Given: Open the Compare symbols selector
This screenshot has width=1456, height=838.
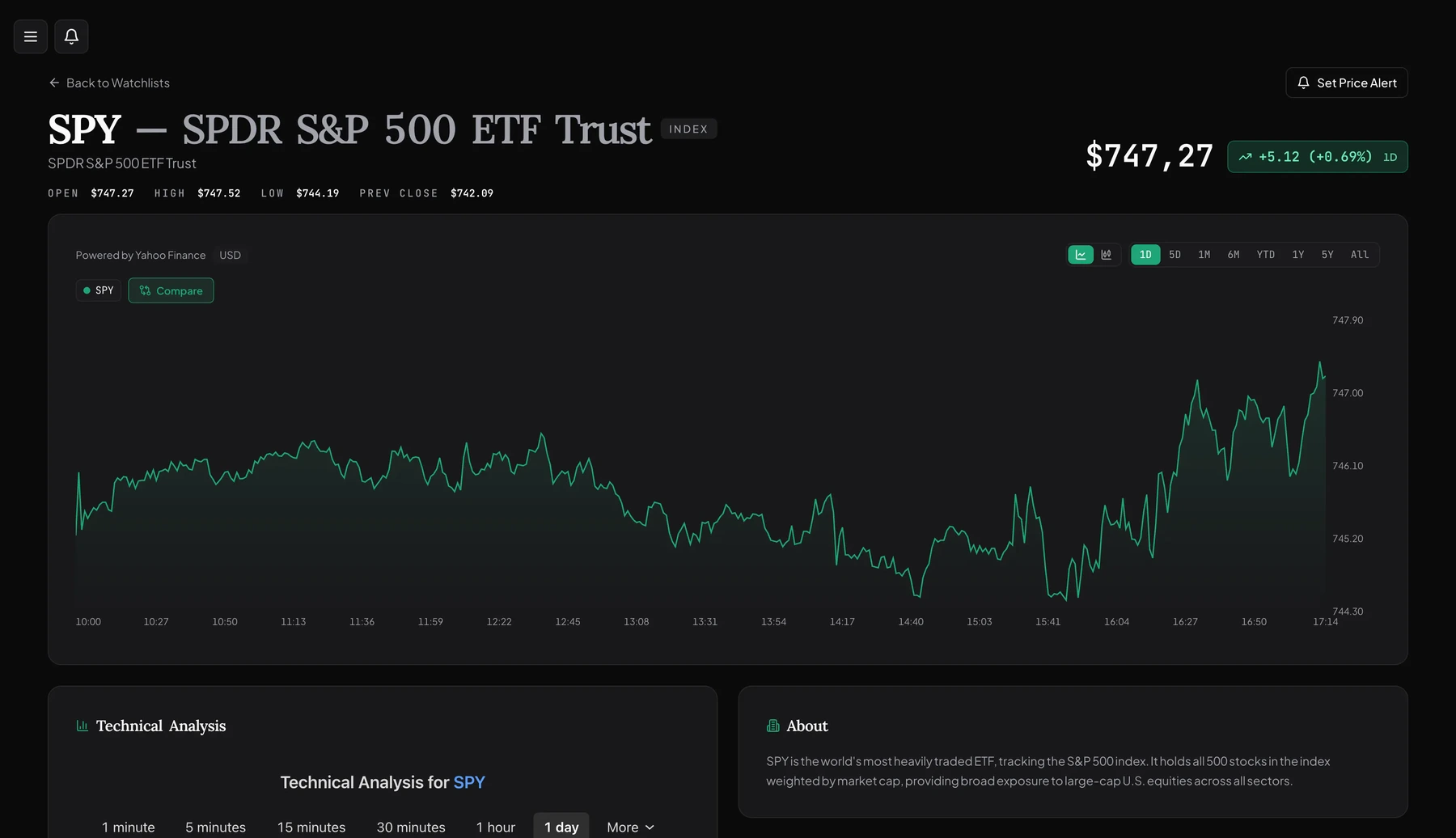Looking at the screenshot, I should 171,290.
